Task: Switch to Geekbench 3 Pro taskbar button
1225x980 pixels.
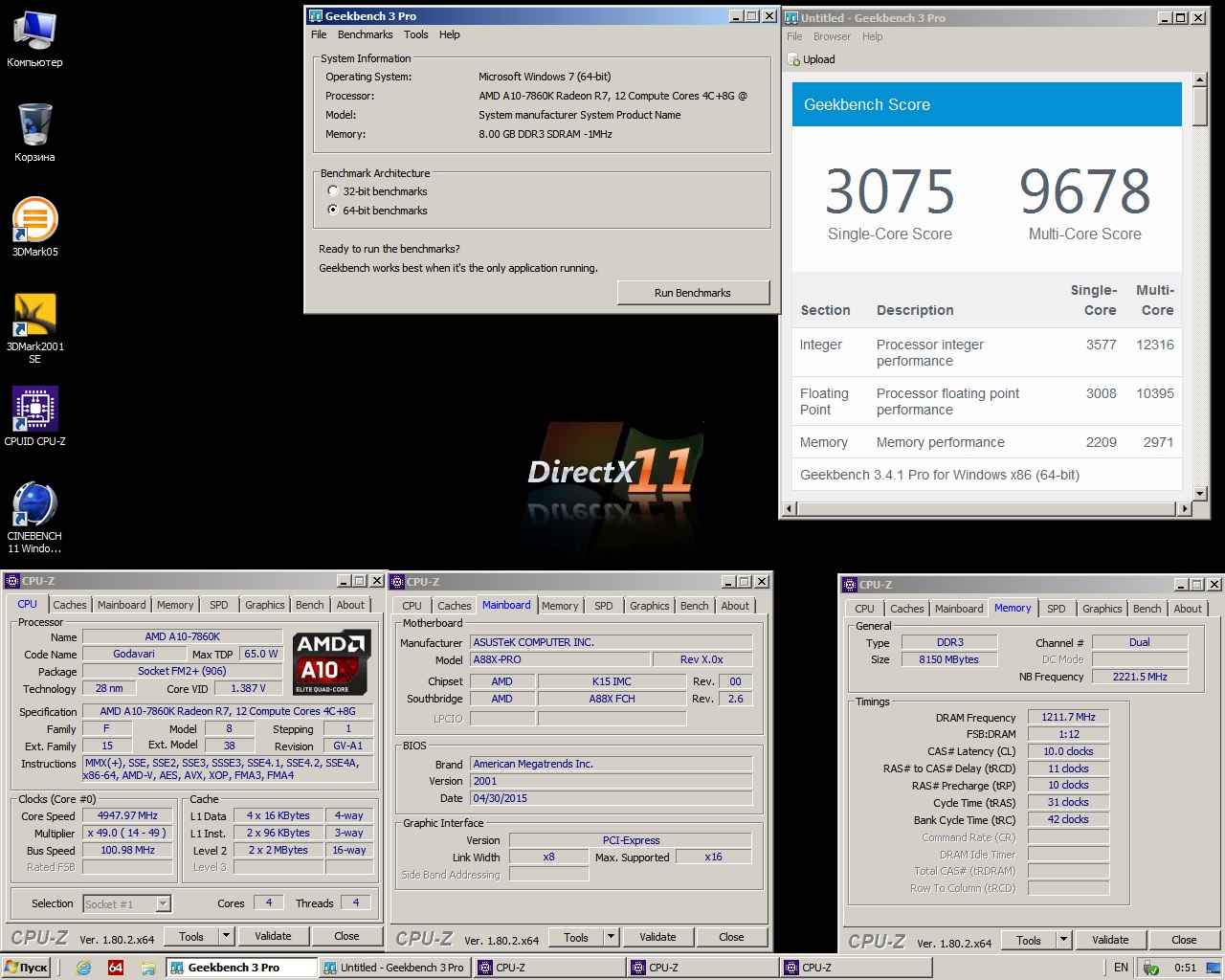Action: tap(241, 968)
